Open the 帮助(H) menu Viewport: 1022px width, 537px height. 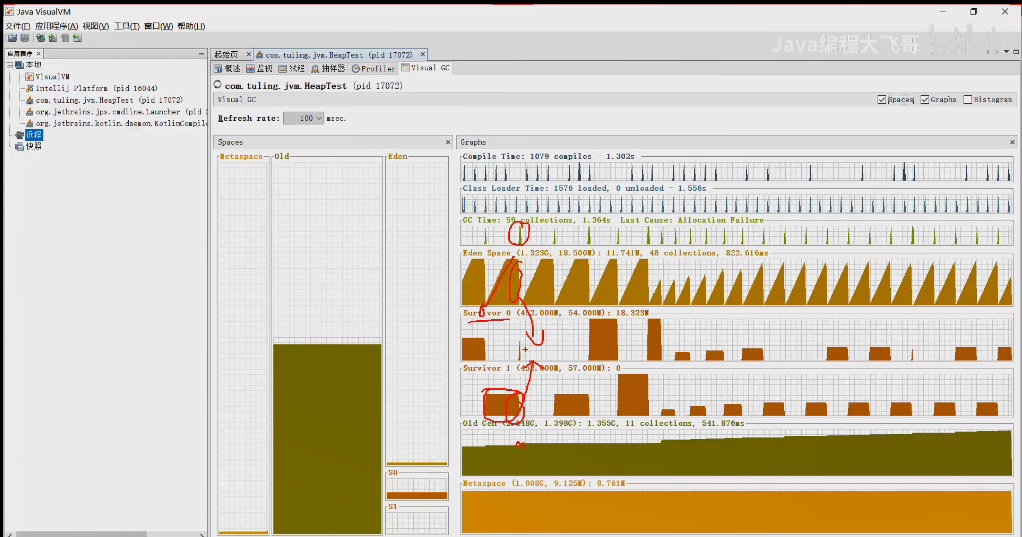(192, 26)
